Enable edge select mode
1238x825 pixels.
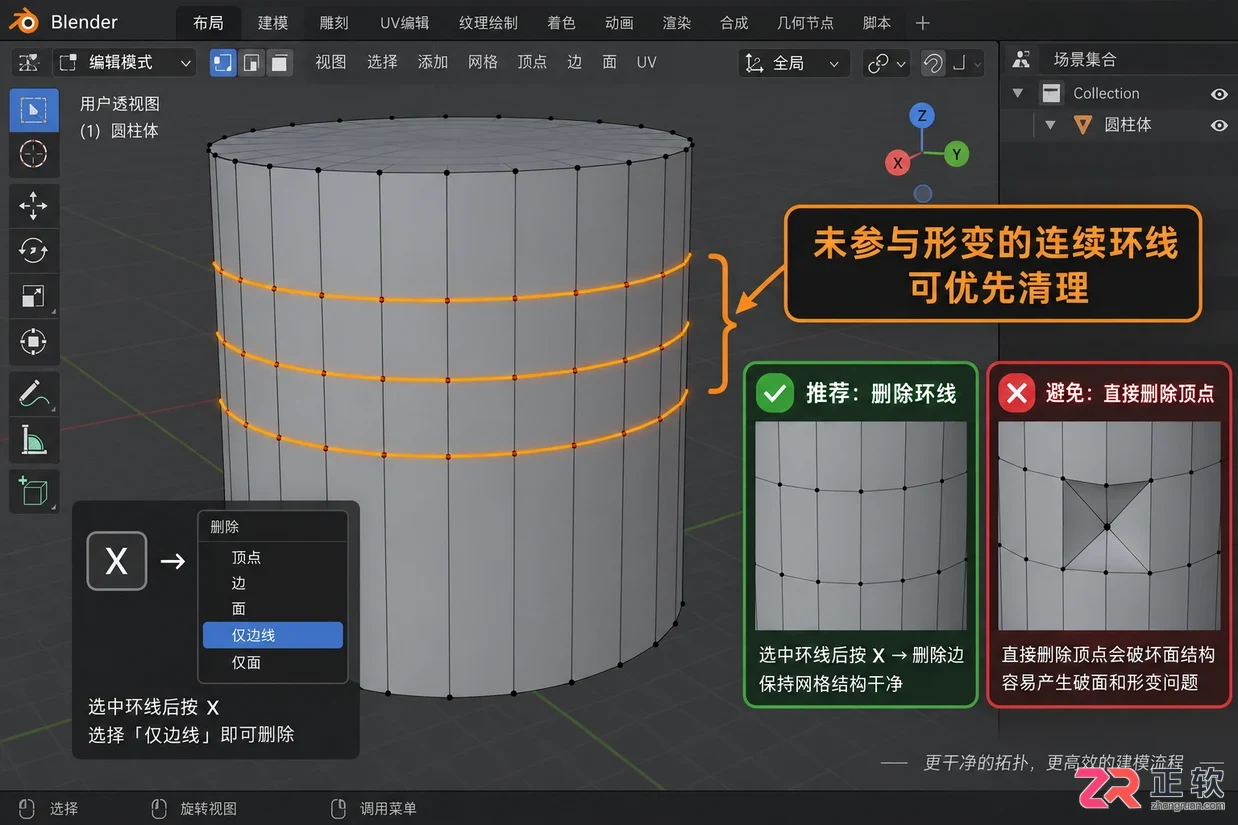click(251, 63)
